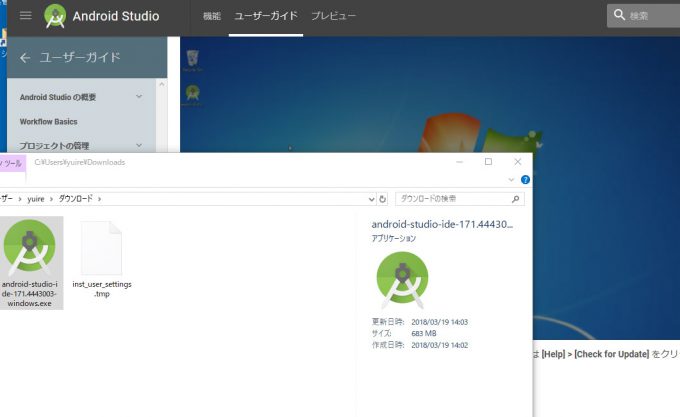680x417 pixels.
Task: Click the search magnifier icon in site header
Action: click(619, 15)
